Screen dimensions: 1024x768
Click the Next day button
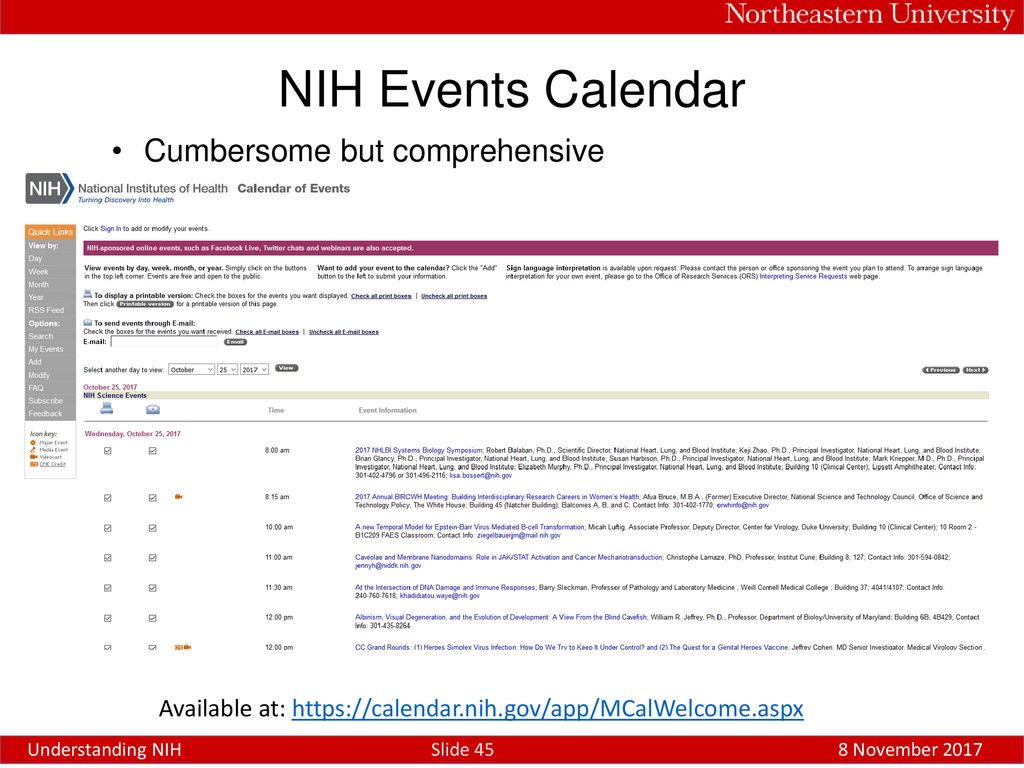click(975, 370)
